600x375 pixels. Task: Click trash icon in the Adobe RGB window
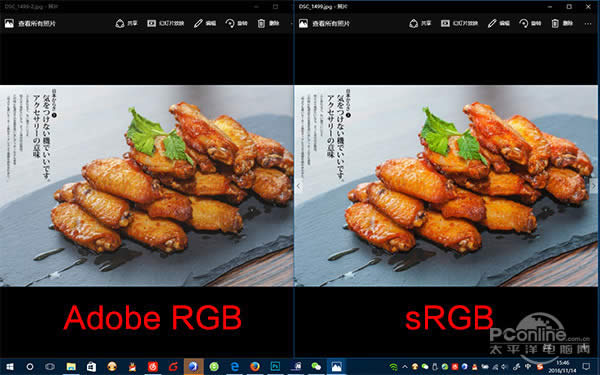click(x=268, y=23)
